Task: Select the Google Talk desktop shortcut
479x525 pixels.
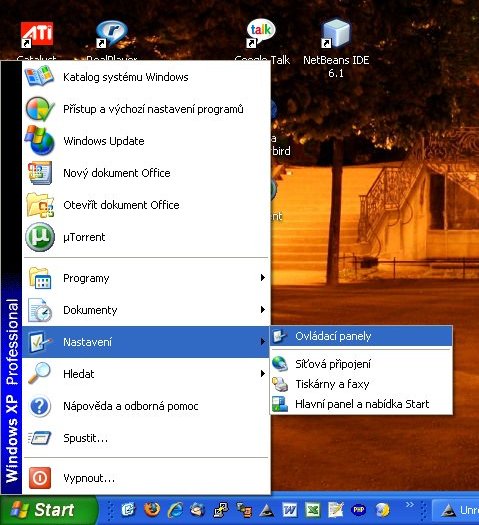Action: click(262, 42)
